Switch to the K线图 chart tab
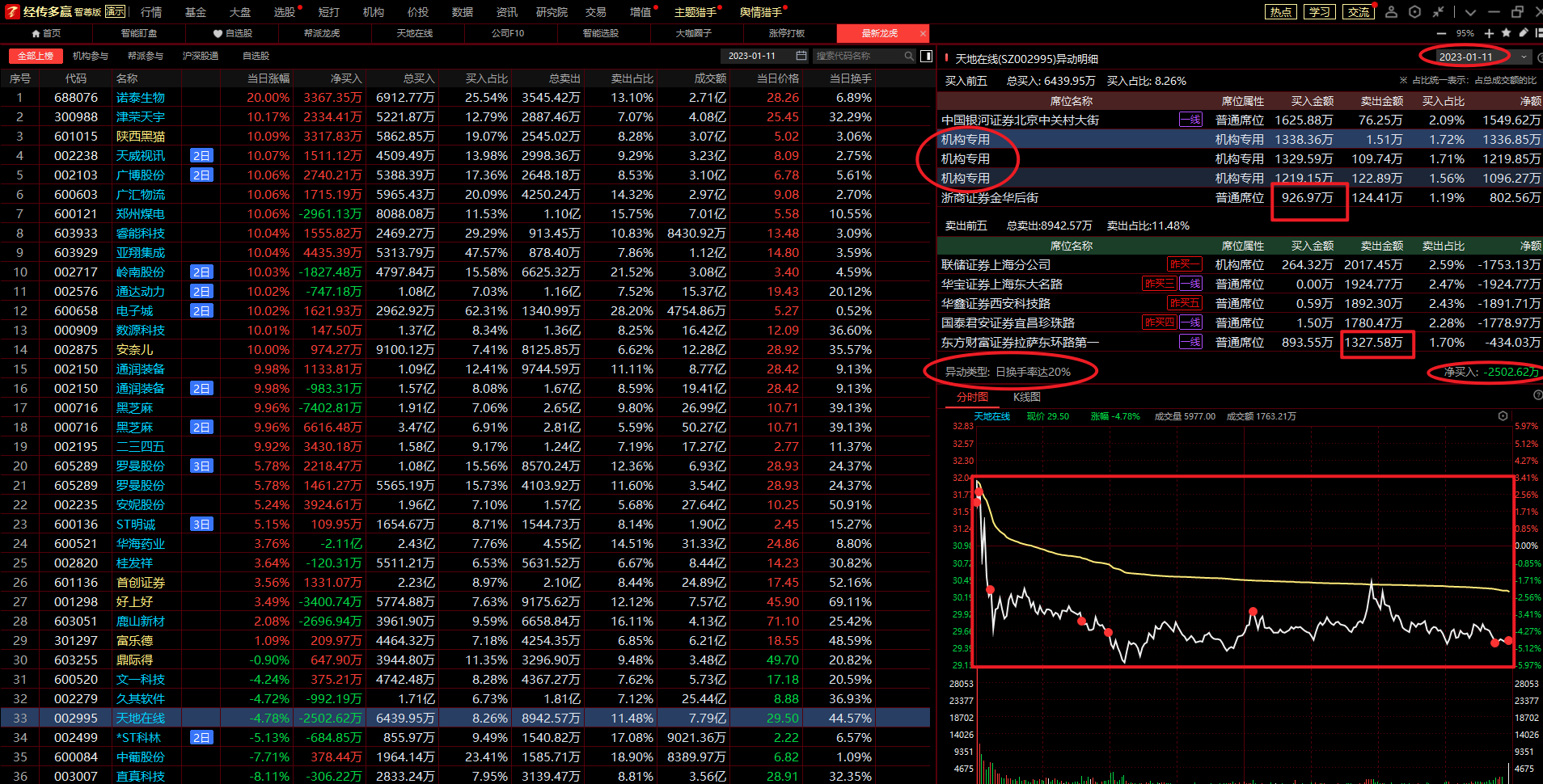 click(1026, 397)
